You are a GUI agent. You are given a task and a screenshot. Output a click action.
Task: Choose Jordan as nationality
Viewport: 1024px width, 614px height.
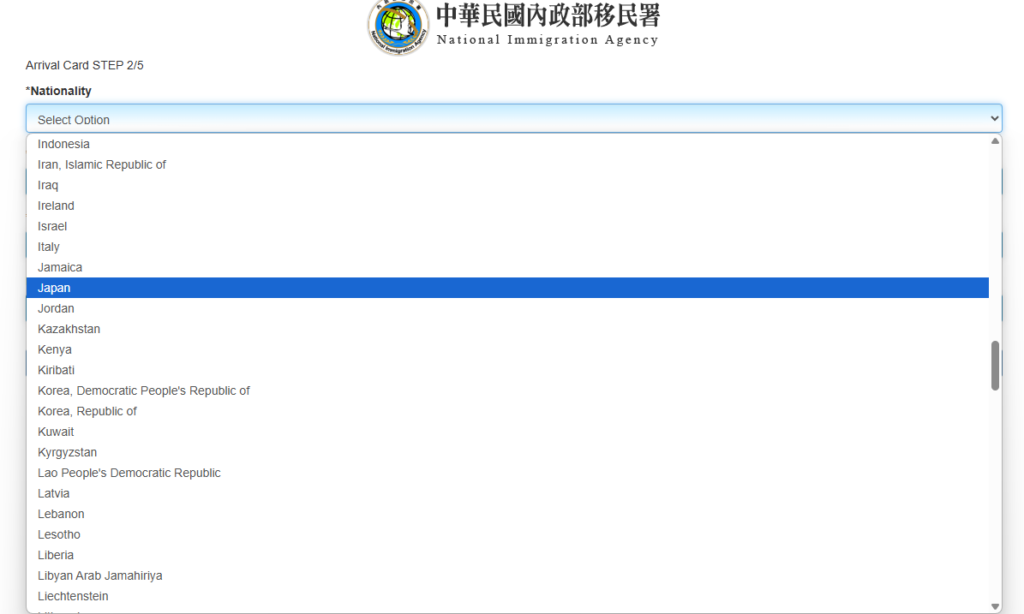click(x=56, y=309)
